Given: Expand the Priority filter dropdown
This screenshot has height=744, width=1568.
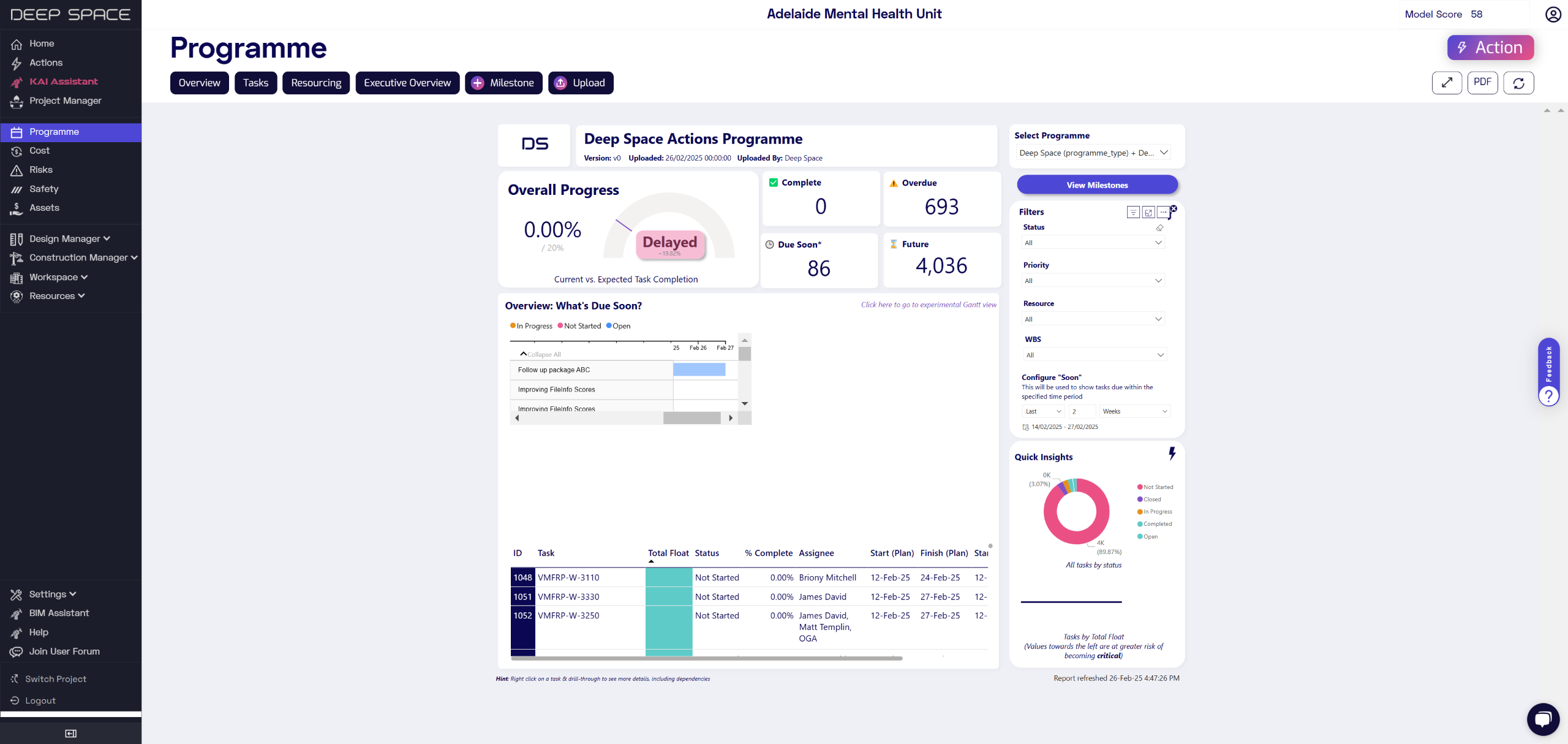Looking at the screenshot, I should pos(1093,281).
